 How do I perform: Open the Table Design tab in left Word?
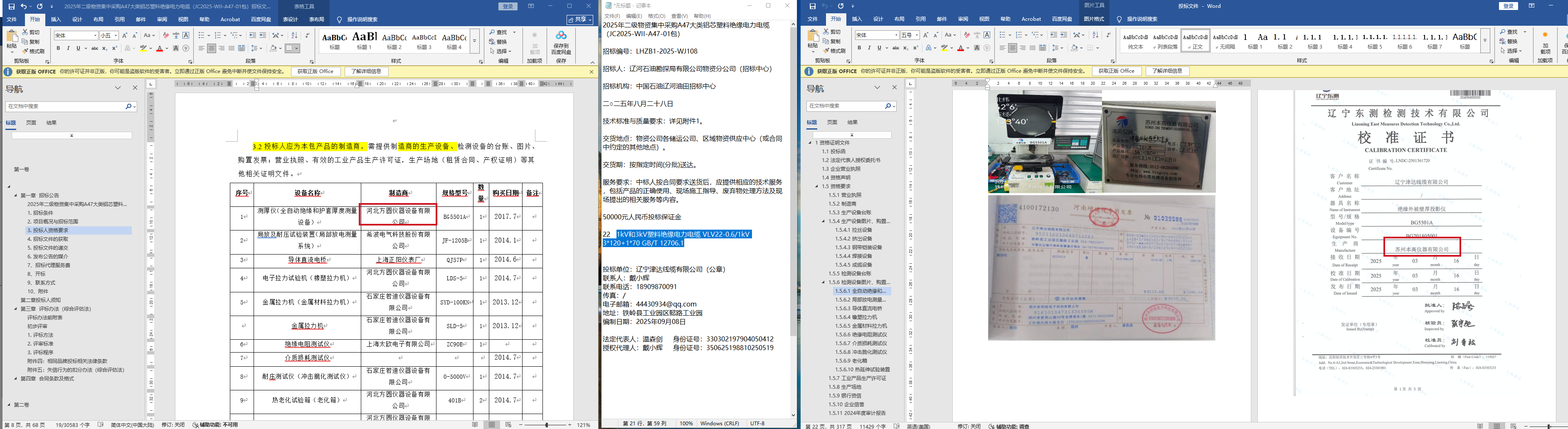291,20
